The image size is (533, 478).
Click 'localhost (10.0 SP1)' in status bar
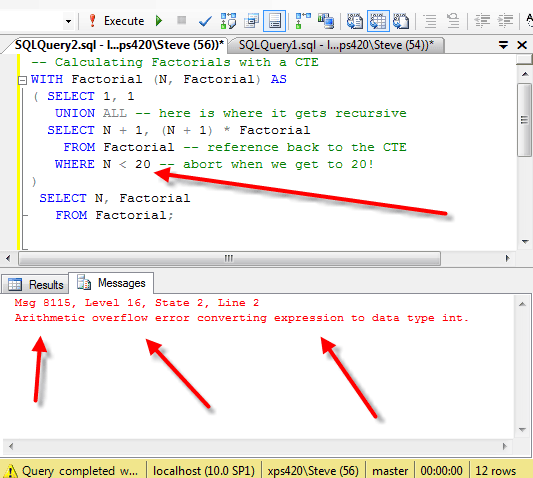point(204,471)
